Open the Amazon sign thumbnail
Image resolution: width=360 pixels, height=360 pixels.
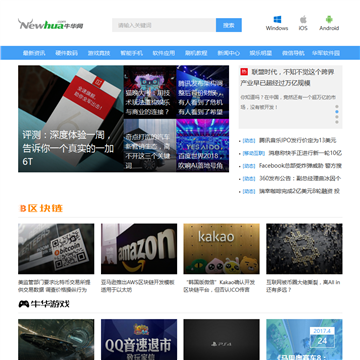(139, 249)
